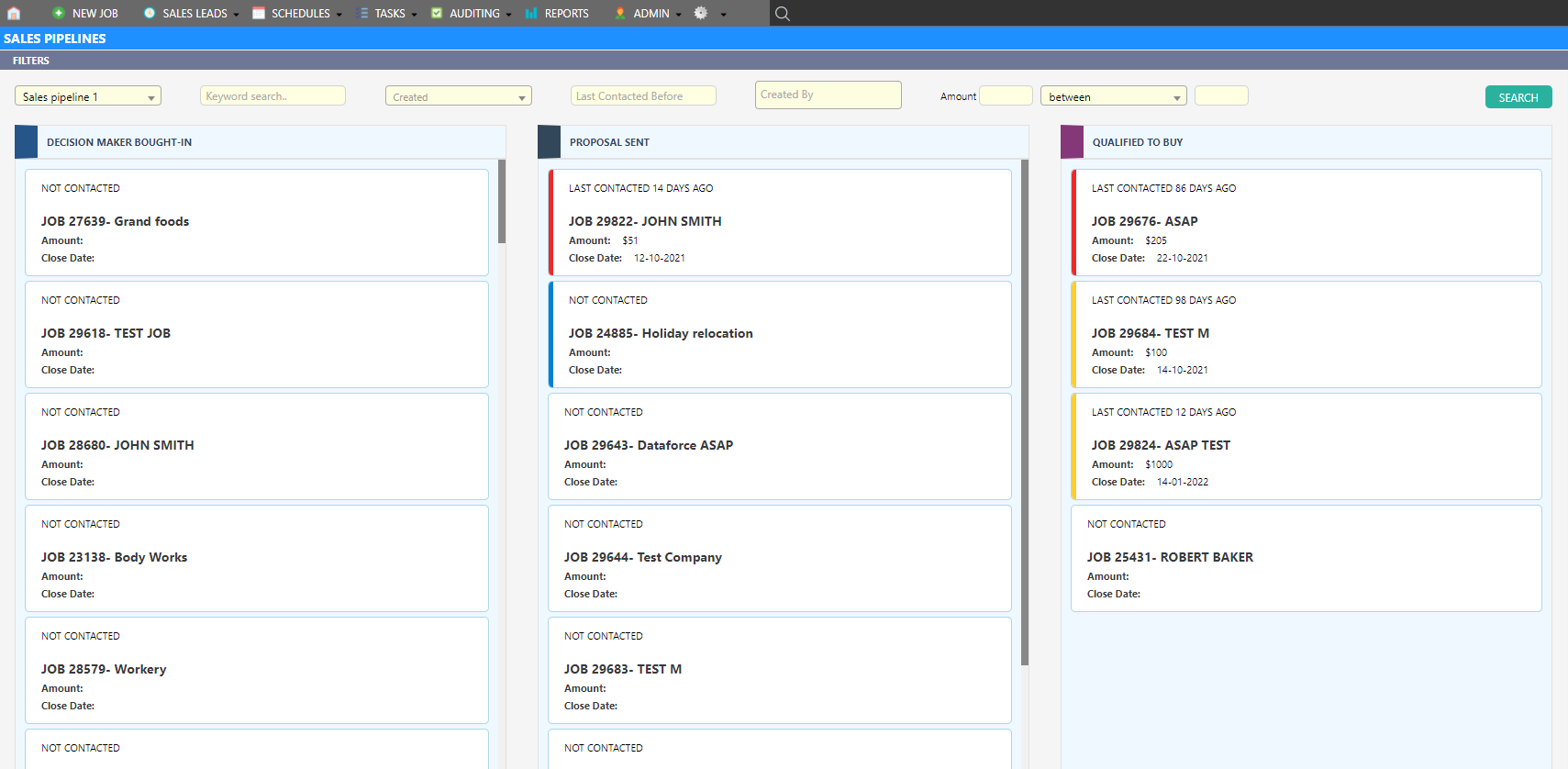Screen dimensions: 1568x769
Task: Click the purple Qualified To Buy swatch
Action: 1072,142
